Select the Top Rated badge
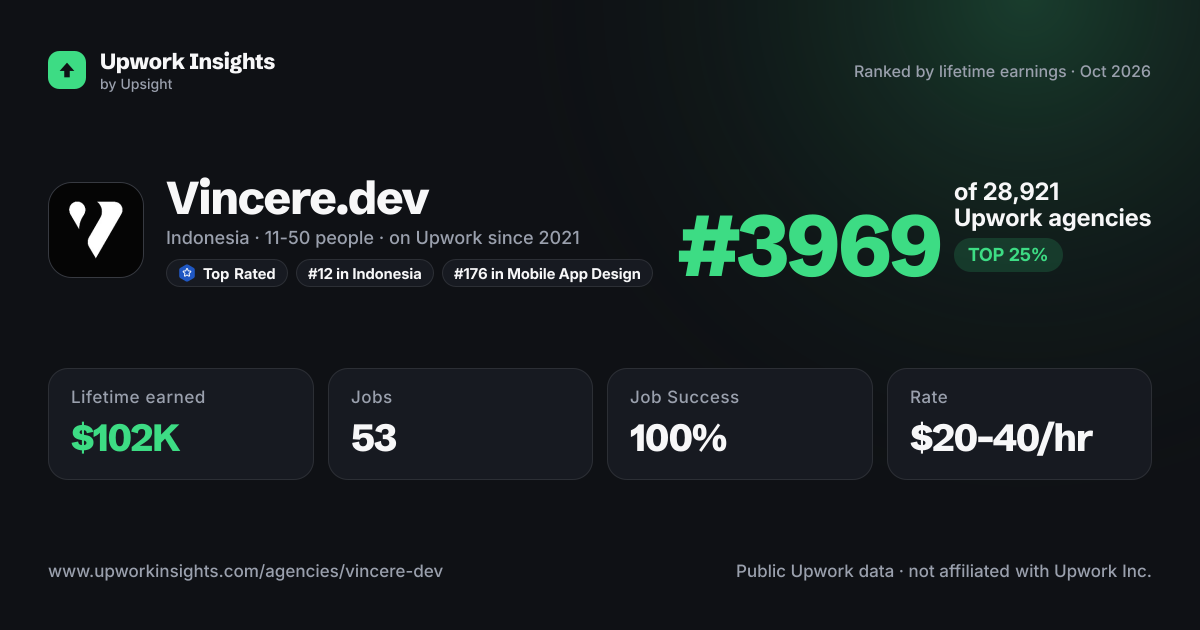The width and height of the screenshot is (1200, 630). [227, 273]
